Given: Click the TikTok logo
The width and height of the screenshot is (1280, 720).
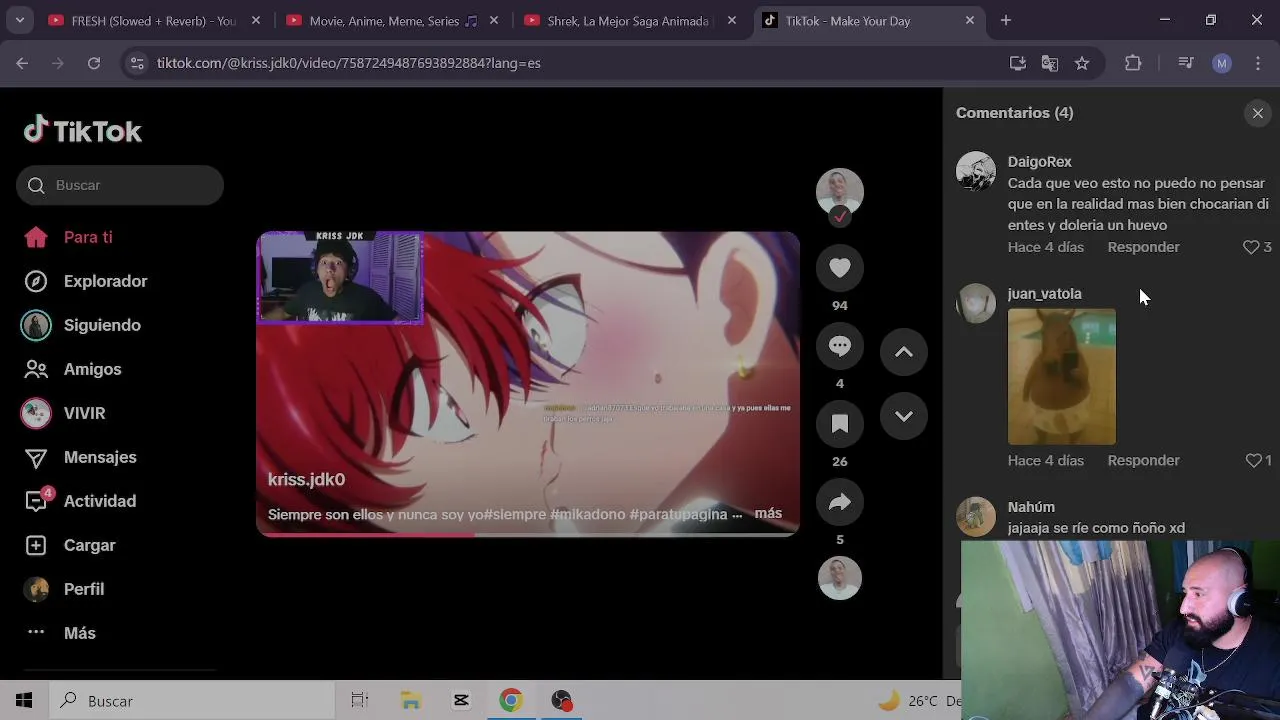Looking at the screenshot, I should click(x=83, y=131).
